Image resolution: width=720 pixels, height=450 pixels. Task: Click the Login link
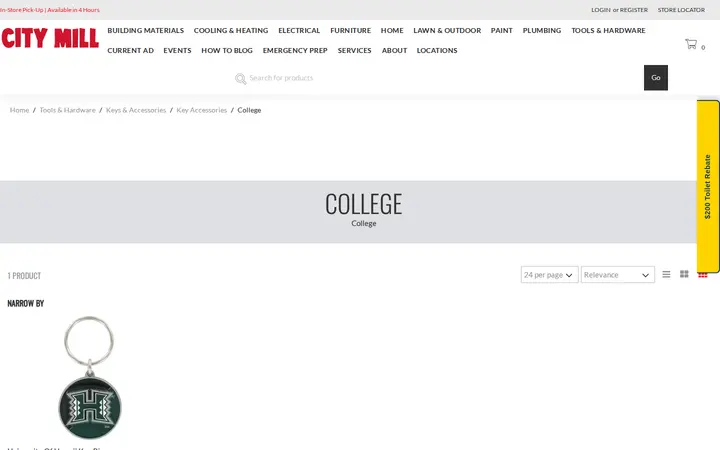pyautogui.click(x=601, y=10)
